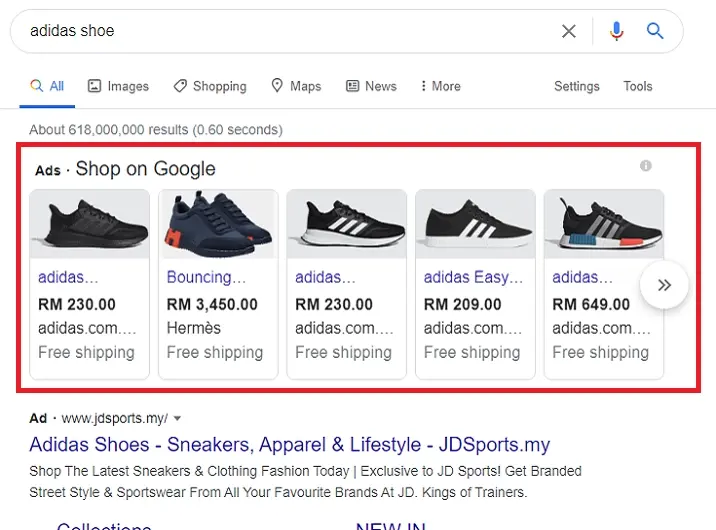Open the News tab
716x530 pixels.
tap(371, 86)
